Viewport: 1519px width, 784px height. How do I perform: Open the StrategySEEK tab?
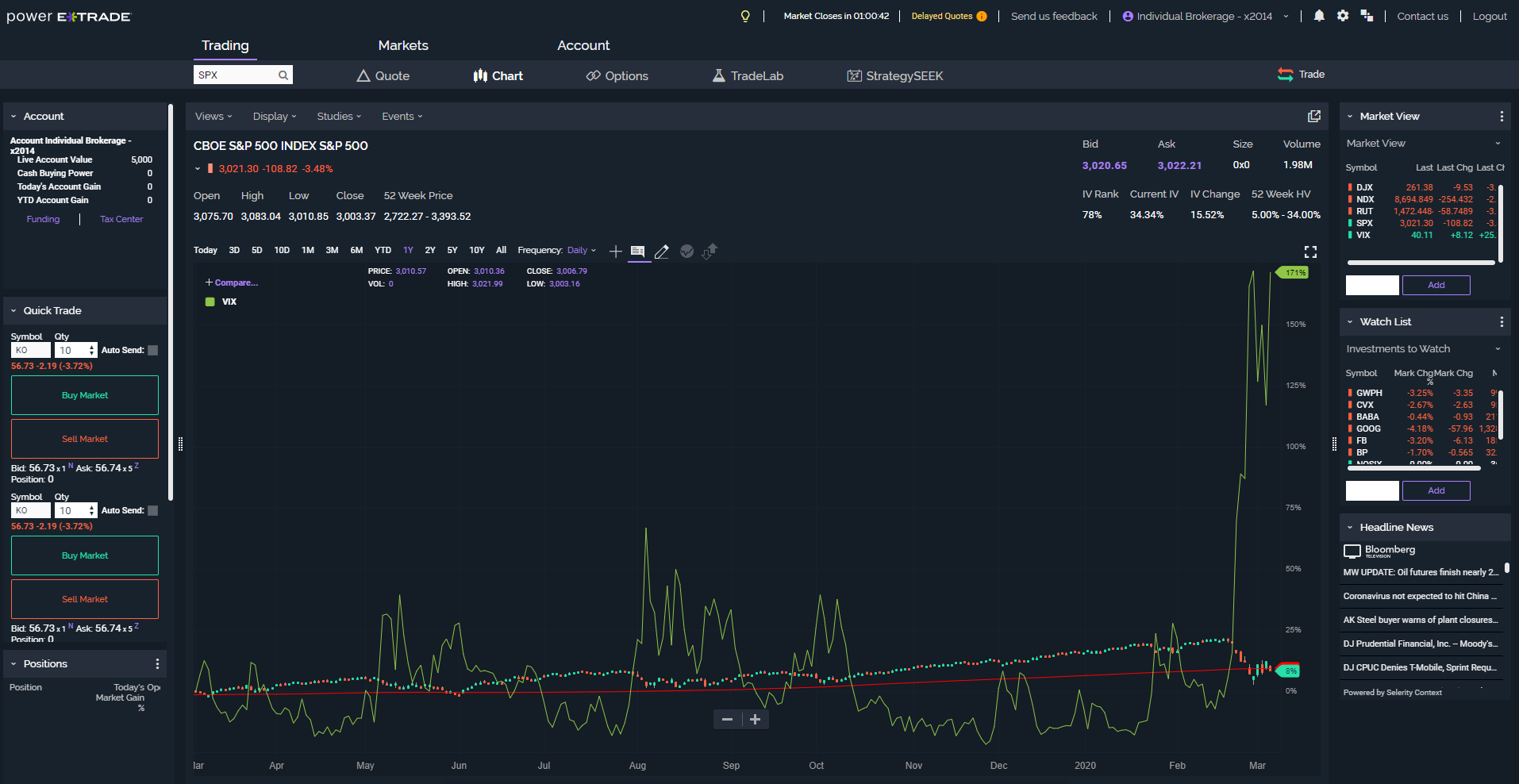tap(895, 76)
